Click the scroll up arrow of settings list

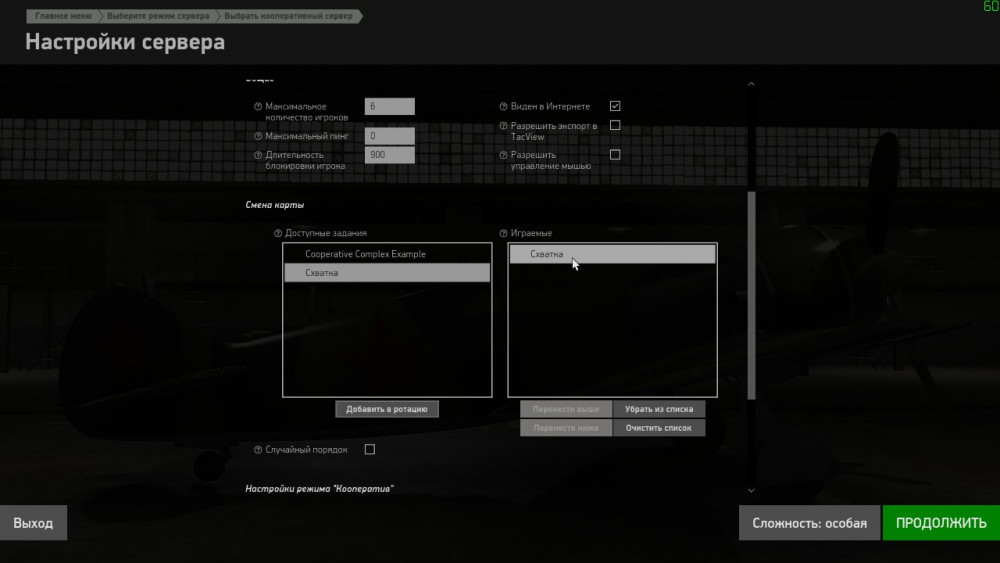tap(751, 84)
